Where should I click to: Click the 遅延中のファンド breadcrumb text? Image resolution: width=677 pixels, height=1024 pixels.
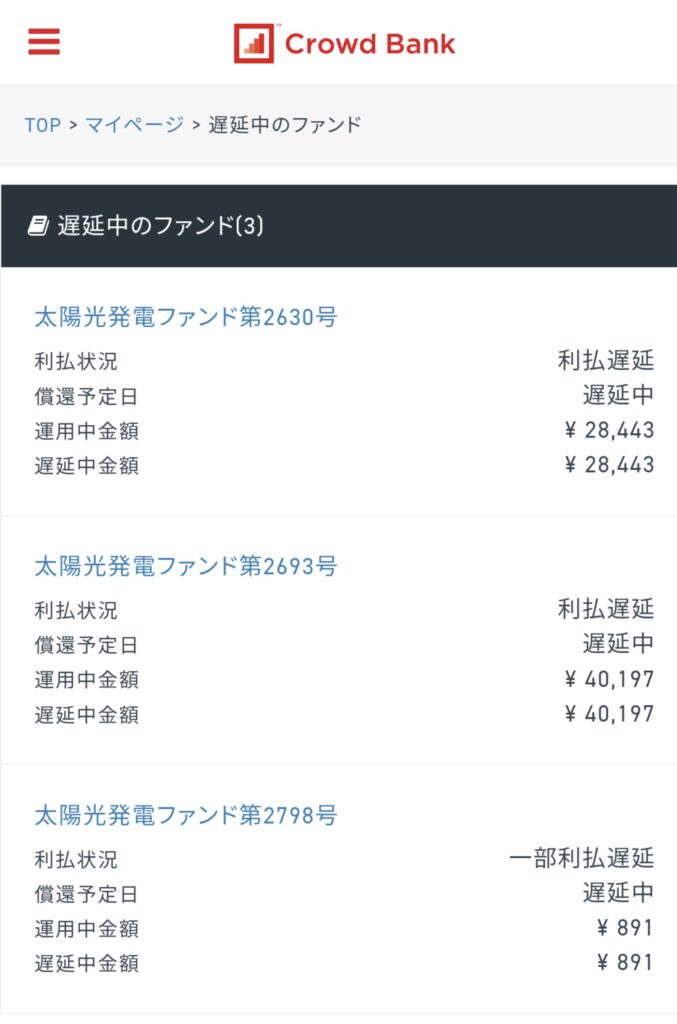tap(285, 125)
